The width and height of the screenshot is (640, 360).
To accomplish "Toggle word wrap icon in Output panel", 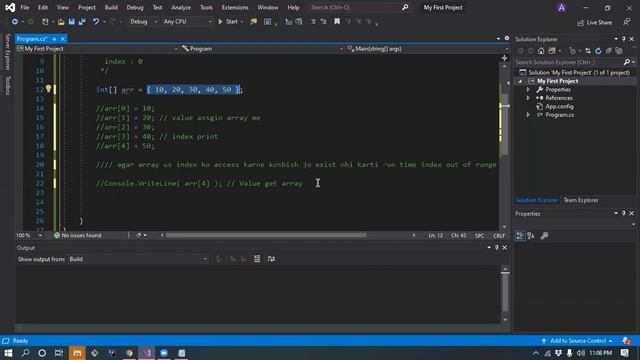I will pos(271,259).
